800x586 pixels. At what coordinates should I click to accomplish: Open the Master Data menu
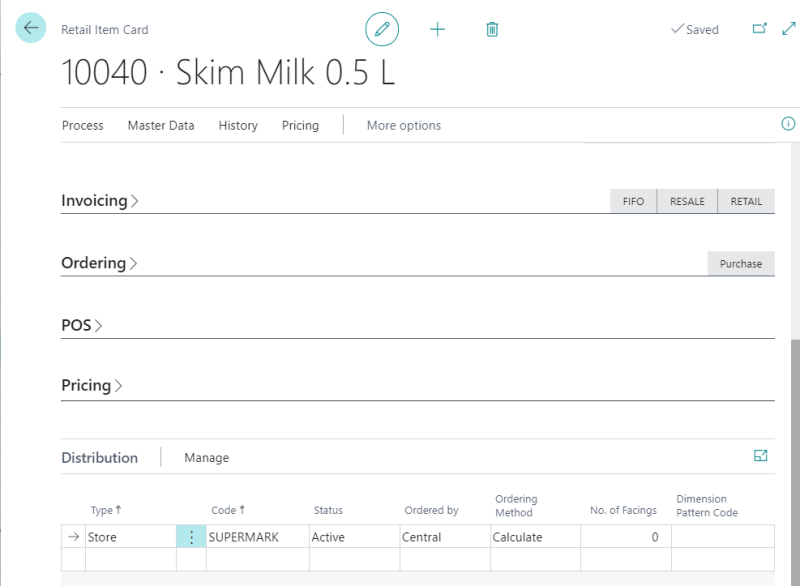161,125
